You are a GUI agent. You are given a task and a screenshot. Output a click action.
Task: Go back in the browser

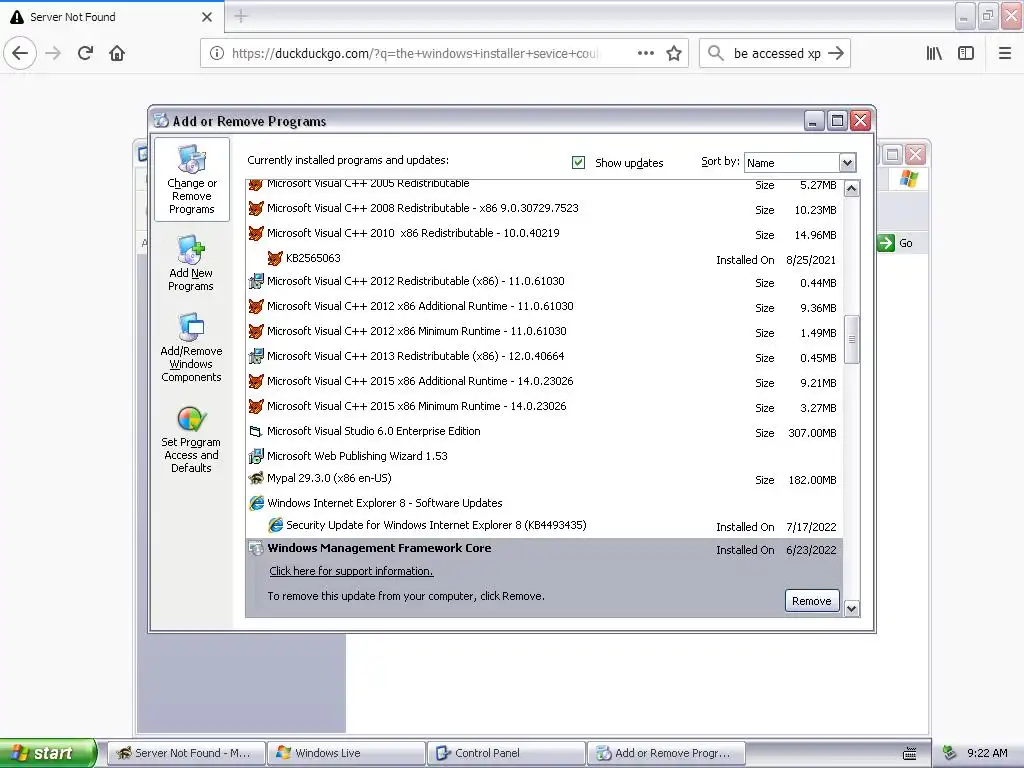tap(20, 53)
